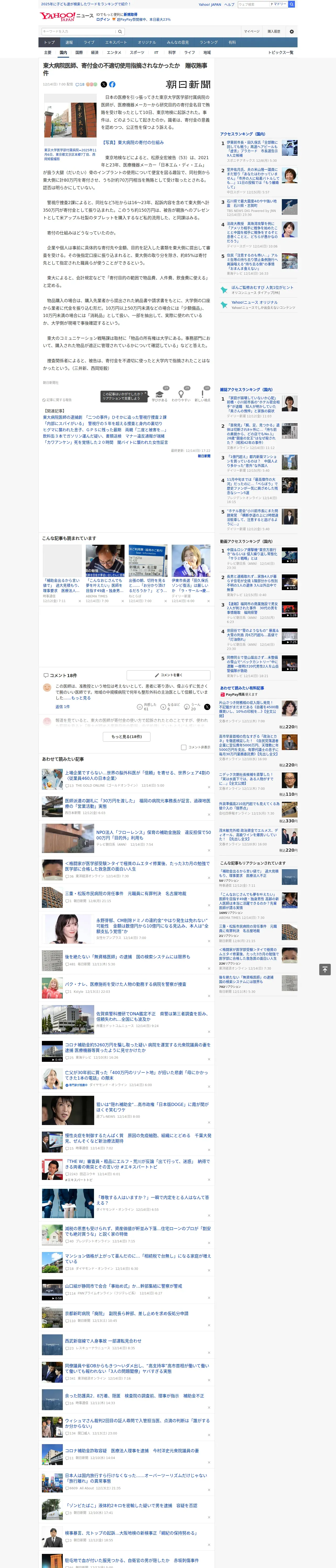The height and width of the screenshot is (1568, 336).
Task: Open the 国際 category tab
Action: click(x=79, y=53)
